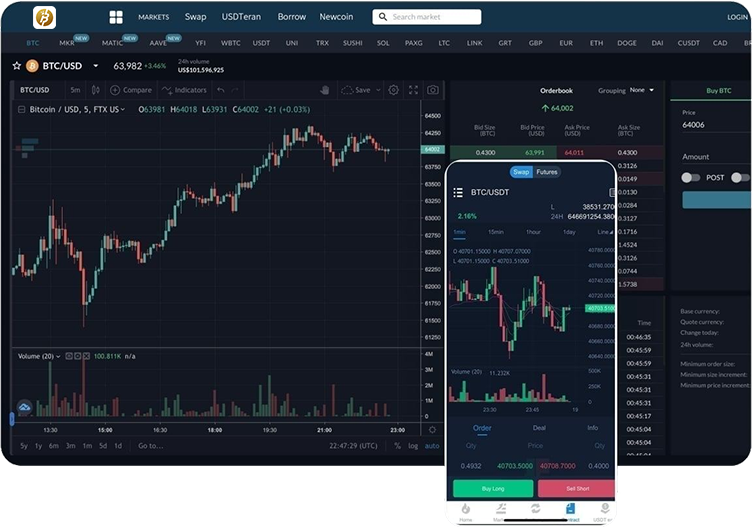Viewport: 752px width, 527px height.
Task: Open the Swap menu in header
Action: [196, 17]
